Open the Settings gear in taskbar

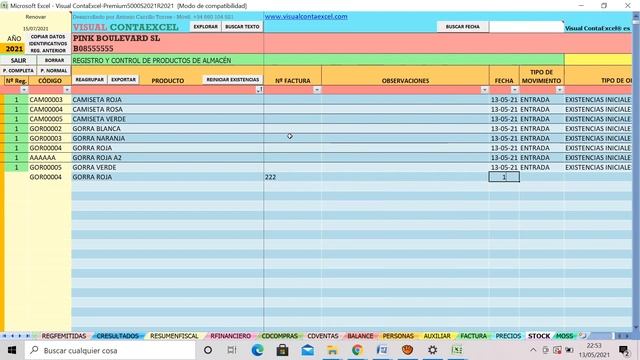[433, 350]
